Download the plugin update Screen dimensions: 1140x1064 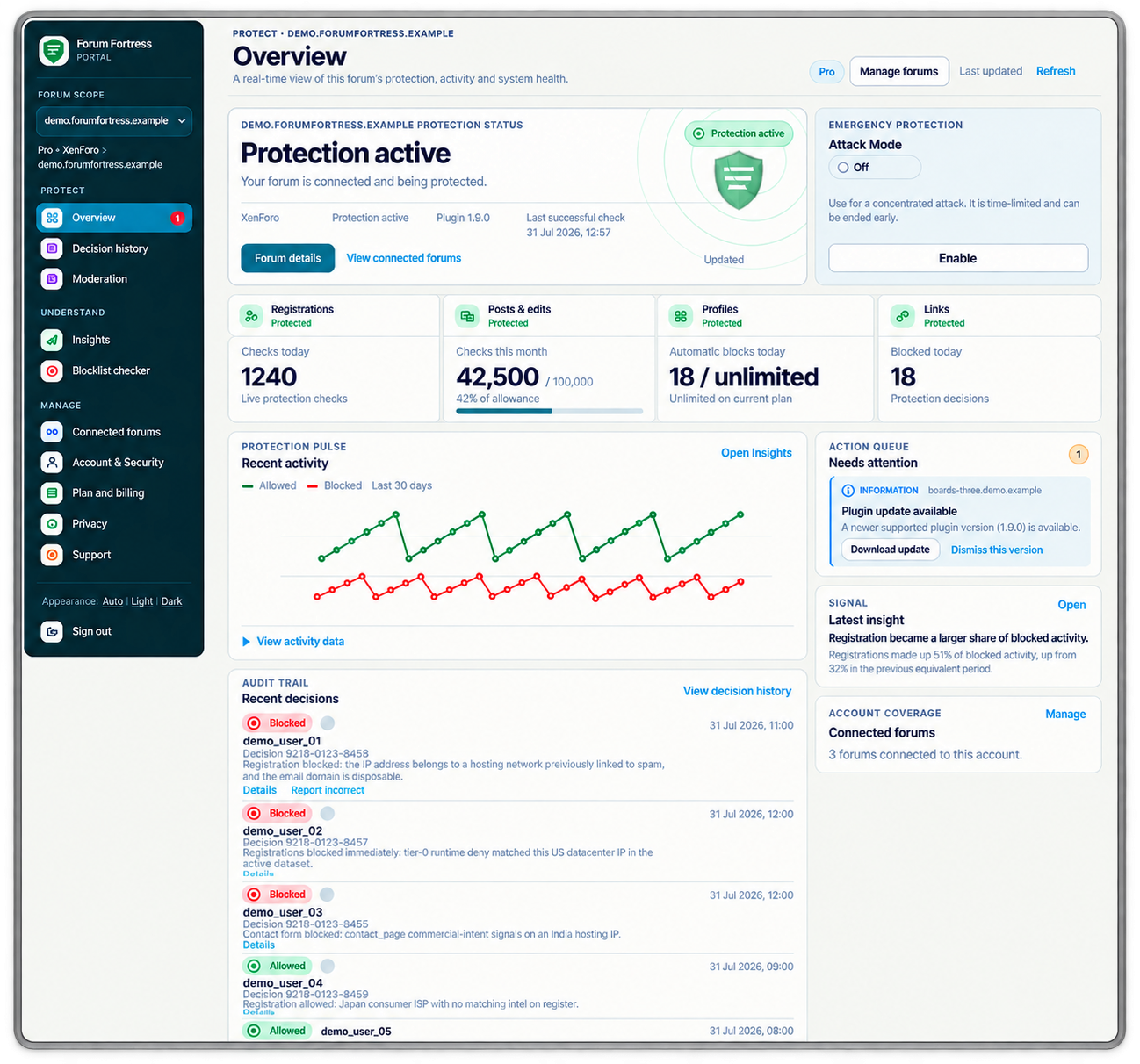click(891, 550)
